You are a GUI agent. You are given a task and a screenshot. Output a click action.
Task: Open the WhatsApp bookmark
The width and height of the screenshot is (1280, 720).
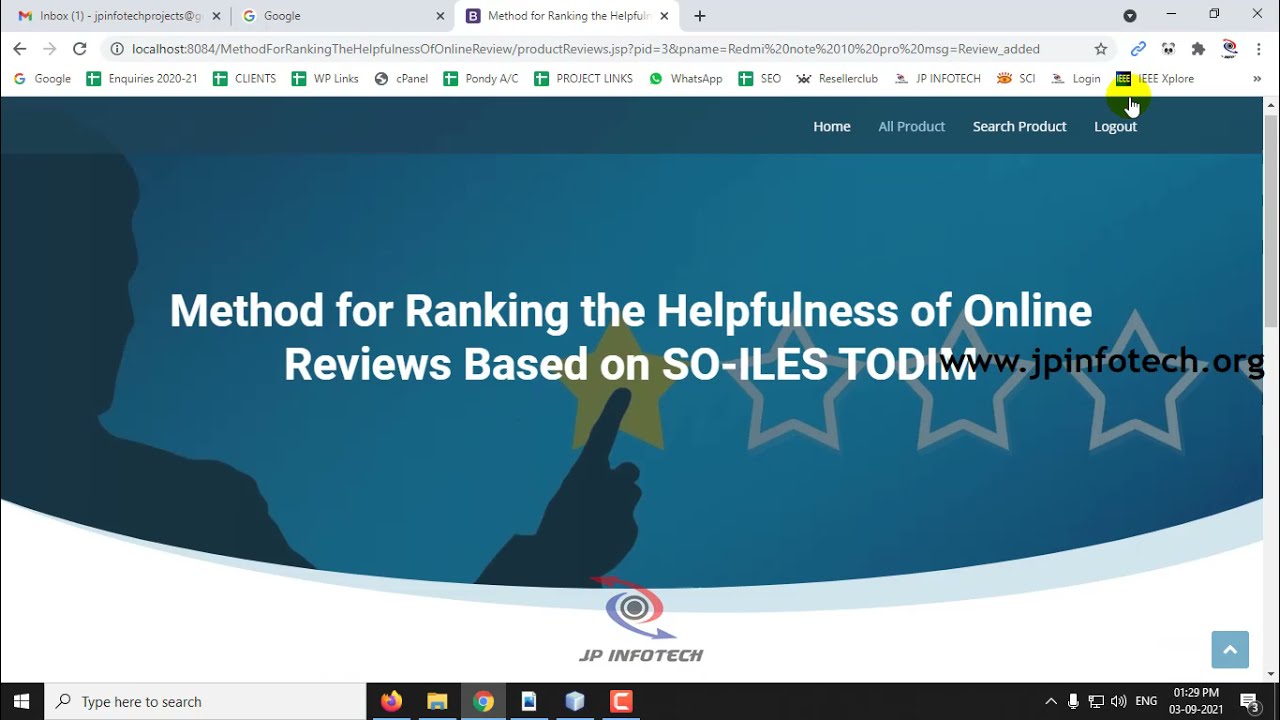pyautogui.click(x=686, y=79)
